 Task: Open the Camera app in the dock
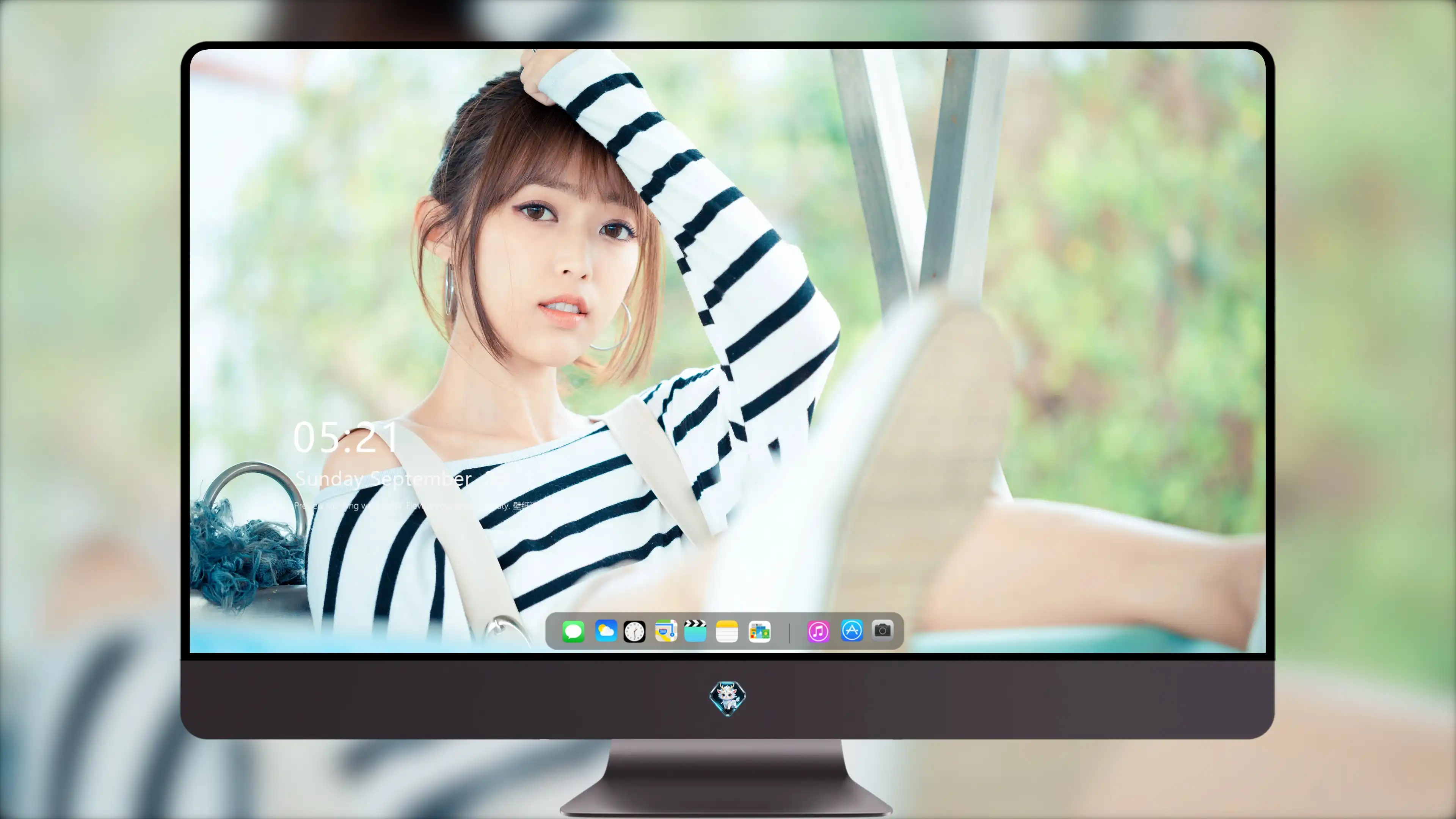[883, 630]
